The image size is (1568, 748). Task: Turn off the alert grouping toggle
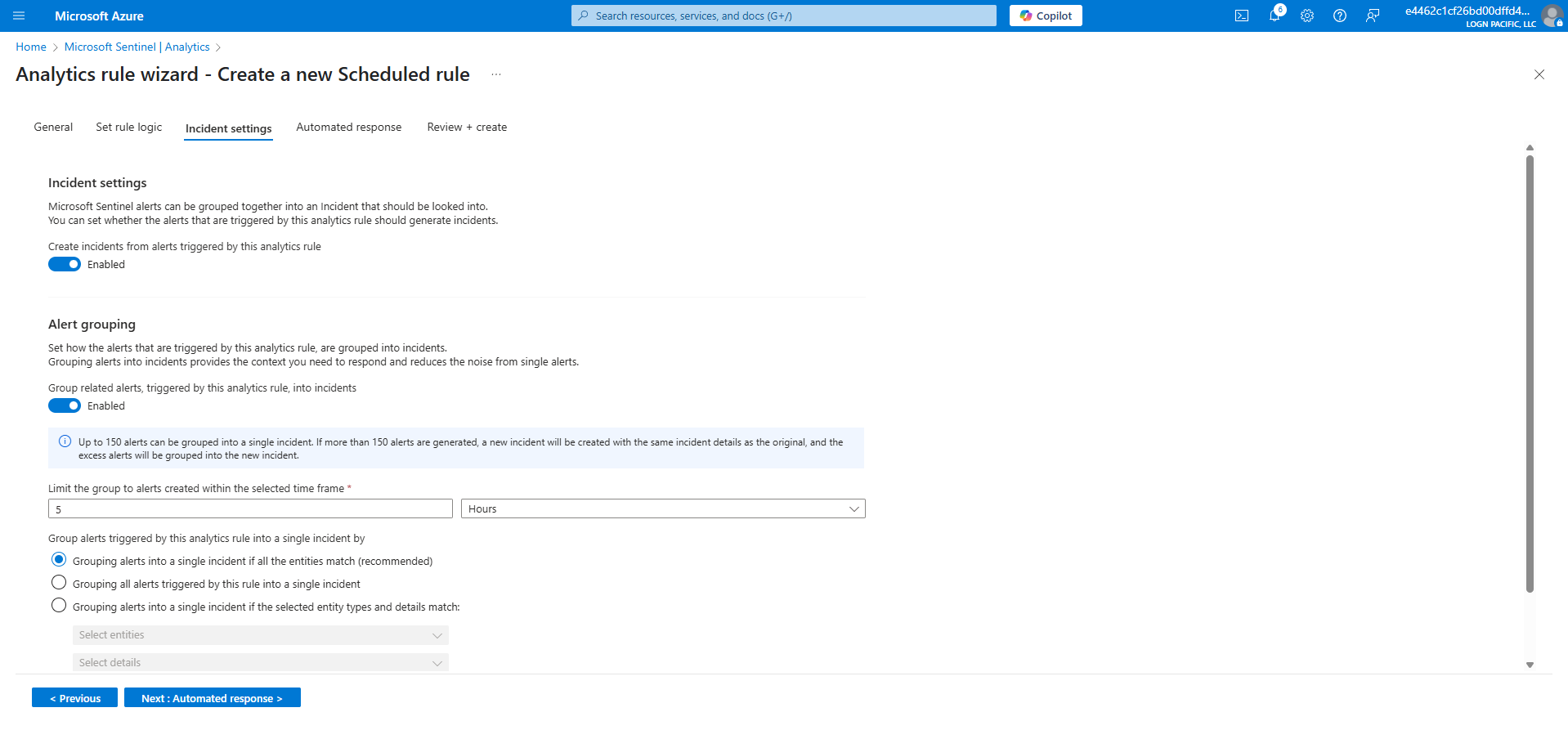65,405
